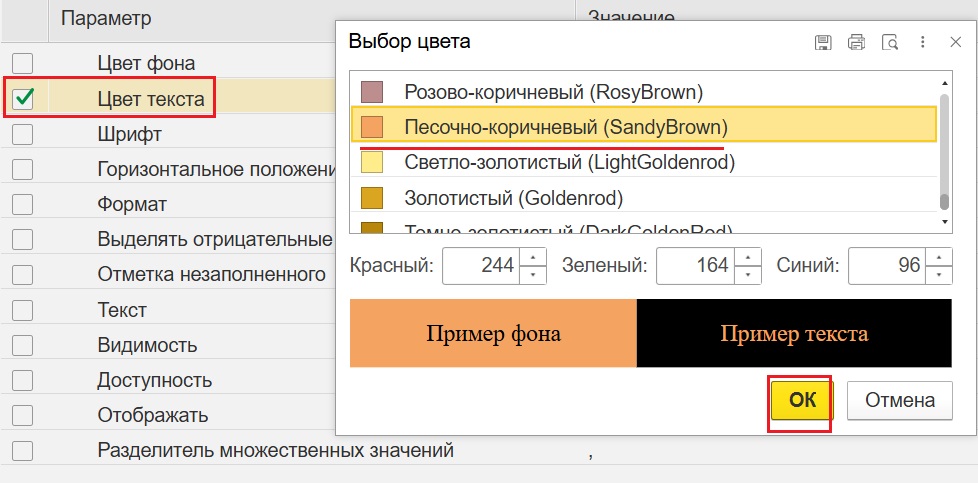Tick the Текст parameter checkbox

[22, 310]
